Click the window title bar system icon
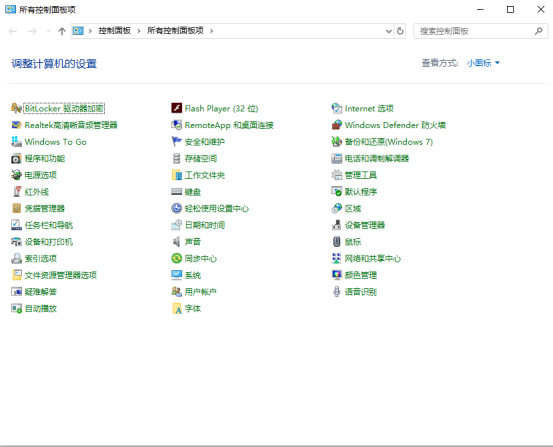 (10, 10)
